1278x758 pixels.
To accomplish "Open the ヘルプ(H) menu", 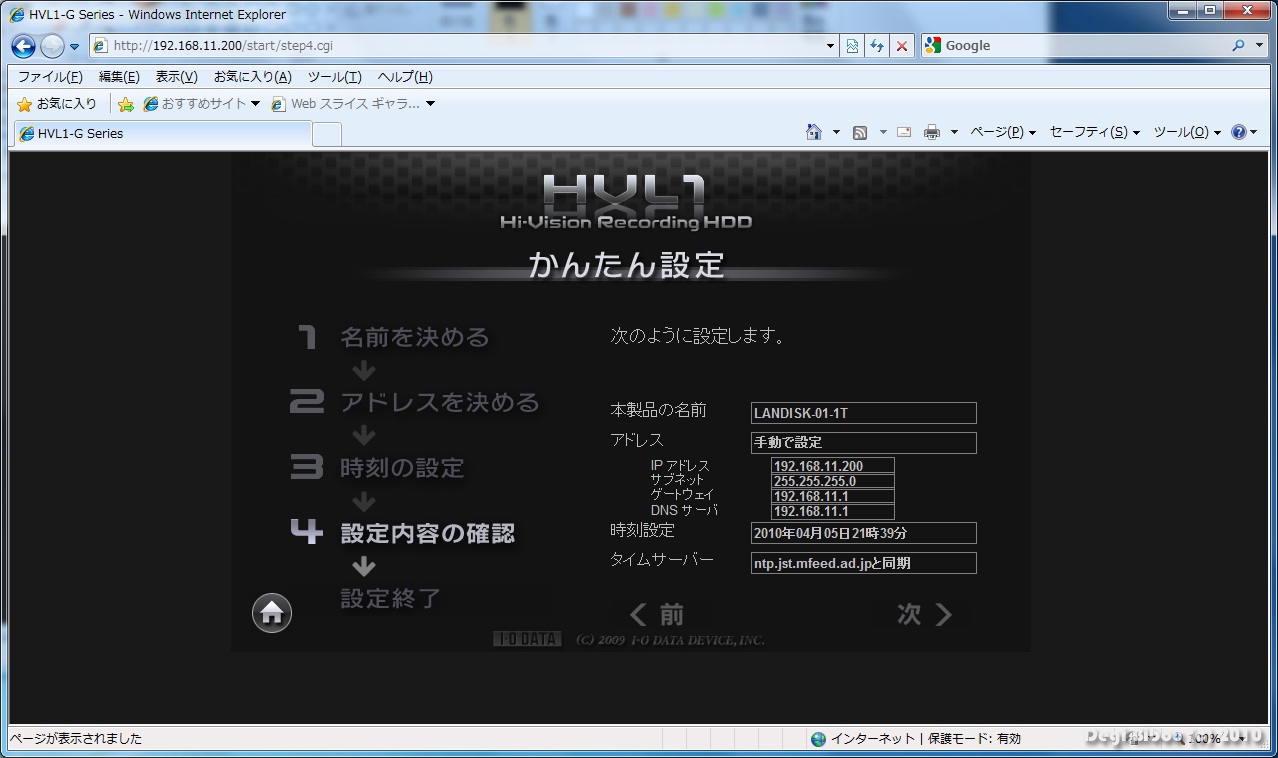I will (405, 77).
